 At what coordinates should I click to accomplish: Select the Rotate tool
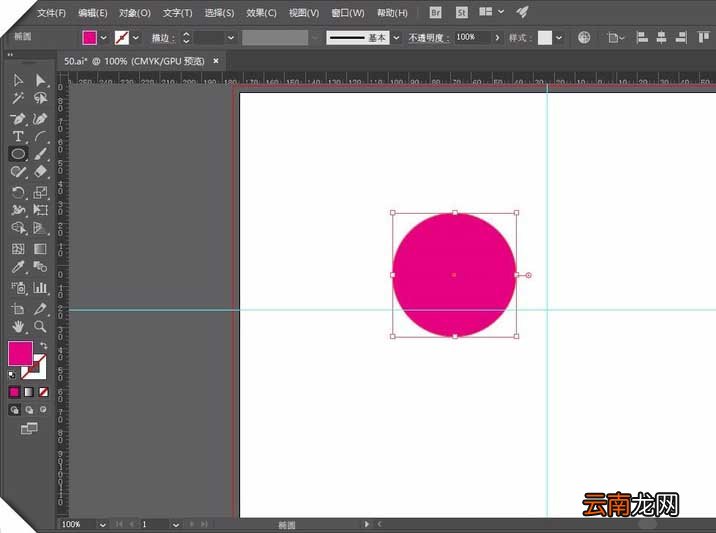[x=18, y=192]
